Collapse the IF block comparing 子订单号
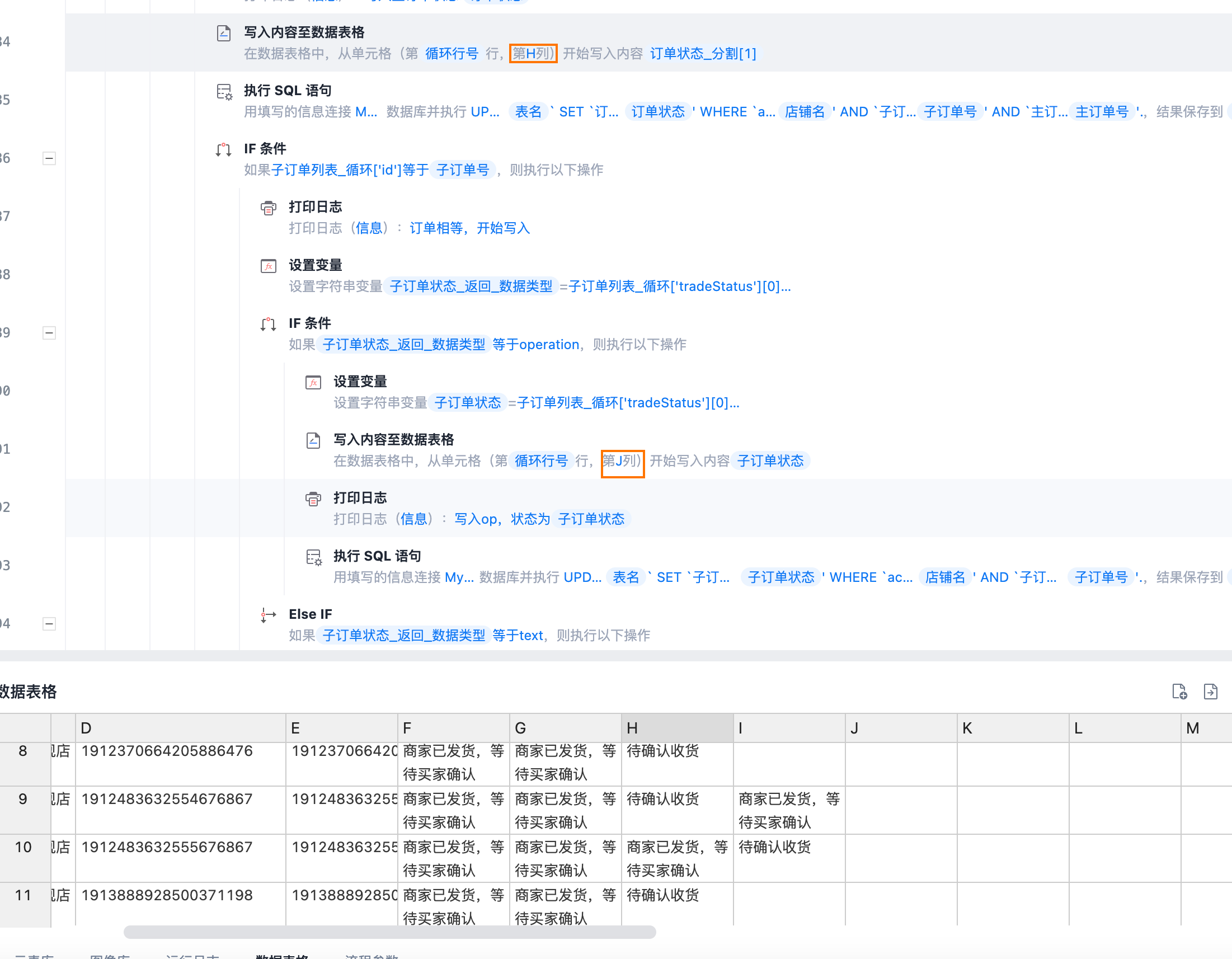Screen dimensions: 1232x959 coord(49,158)
